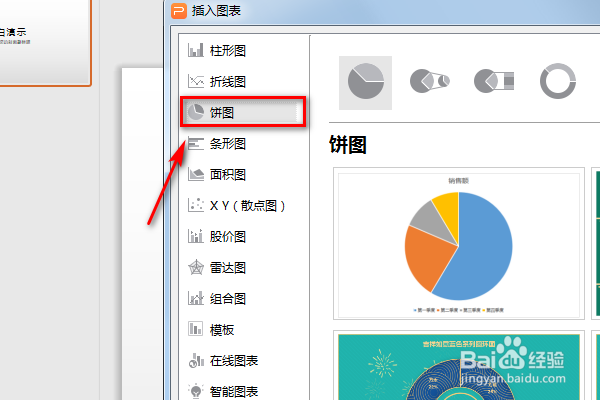Open the 条形图 category label
The height and width of the screenshot is (400, 600).
(228, 144)
